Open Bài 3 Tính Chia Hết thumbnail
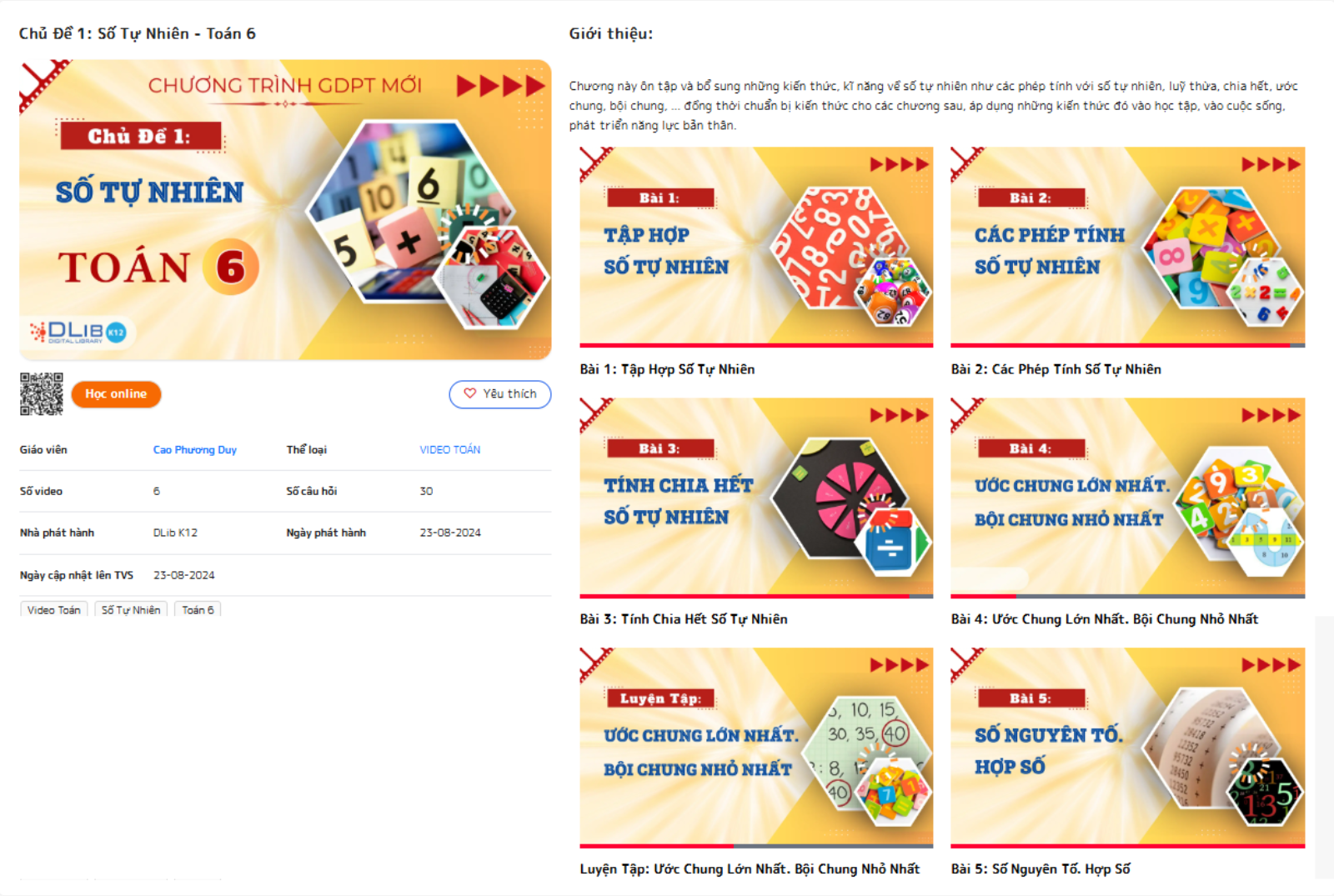This screenshot has width=1334, height=896. (x=756, y=496)
